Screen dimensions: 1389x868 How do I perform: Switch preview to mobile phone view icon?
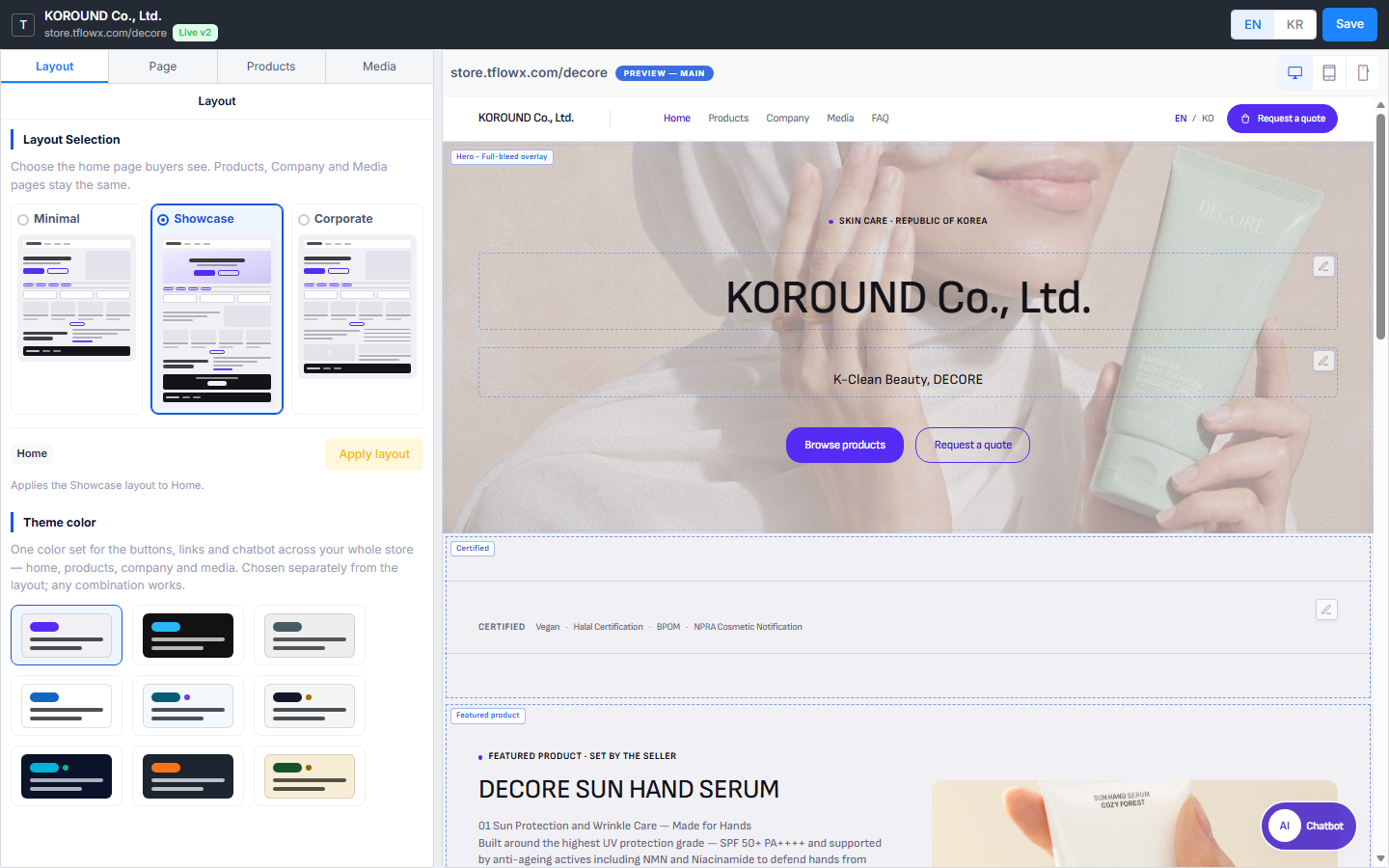pos(1363,73)
